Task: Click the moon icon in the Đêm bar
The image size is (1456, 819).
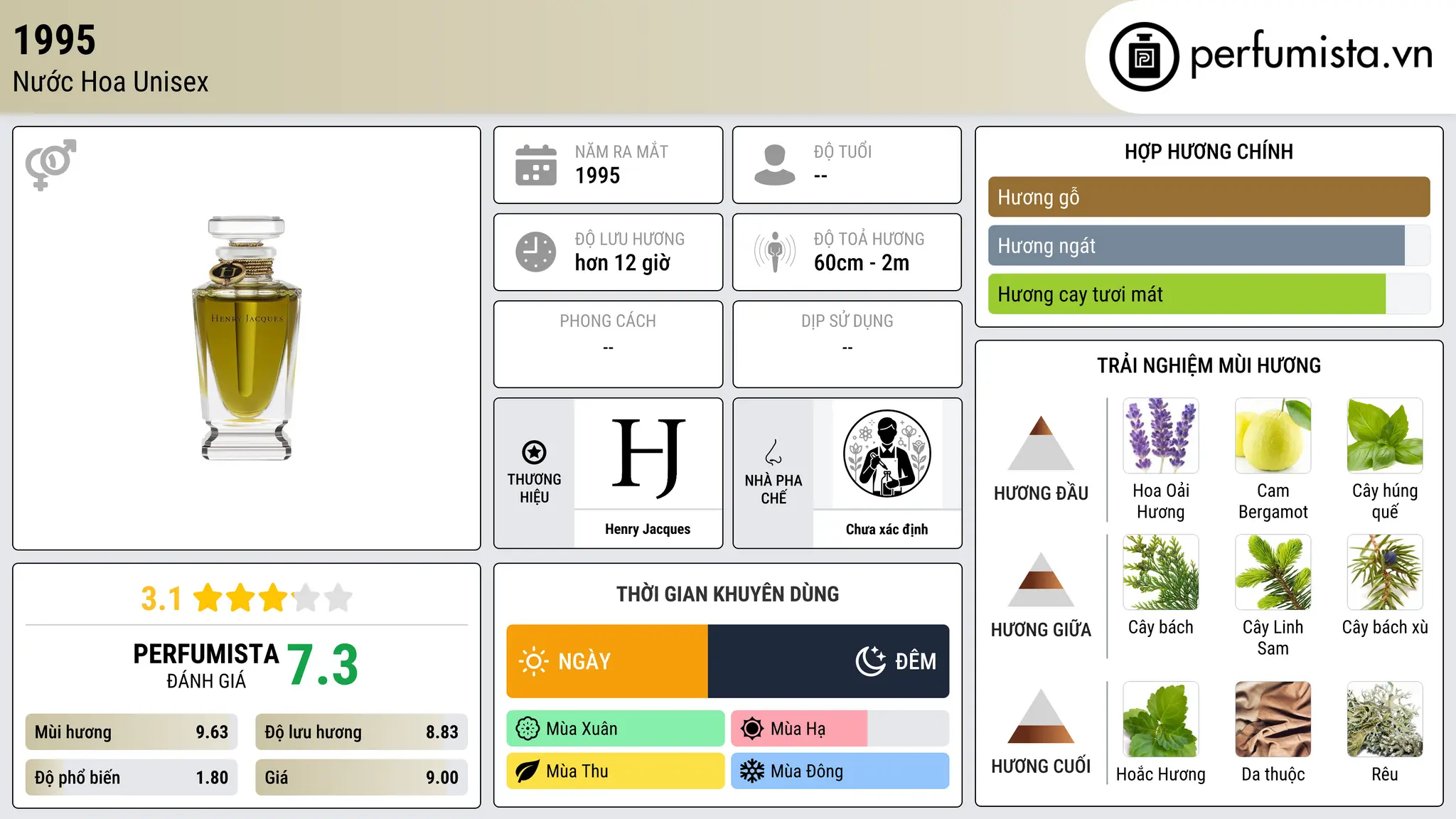Action: (871, 661)
